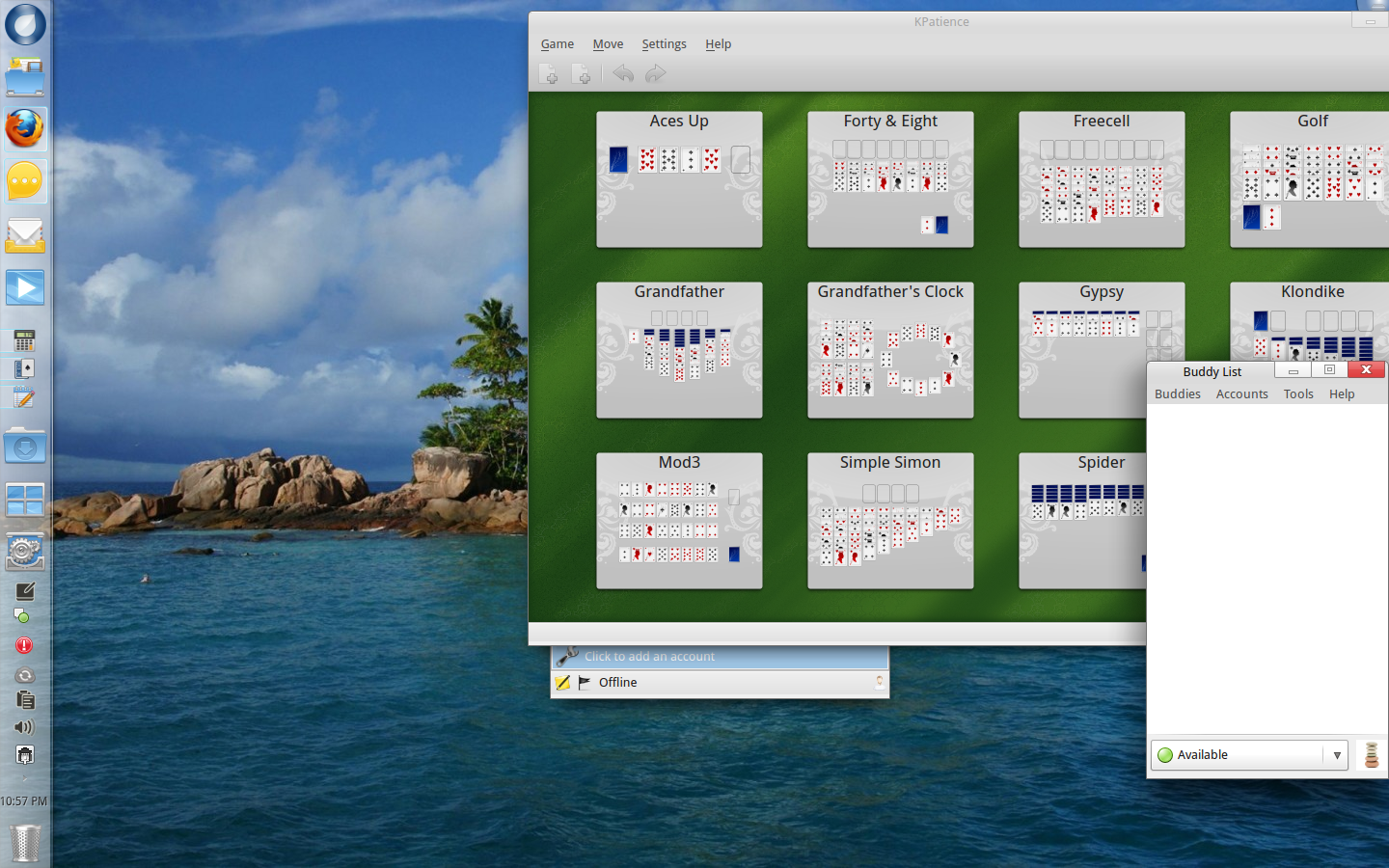
Task: Open the Available status dropdown in Buddy List
Action: click(x=1249, y=755)
